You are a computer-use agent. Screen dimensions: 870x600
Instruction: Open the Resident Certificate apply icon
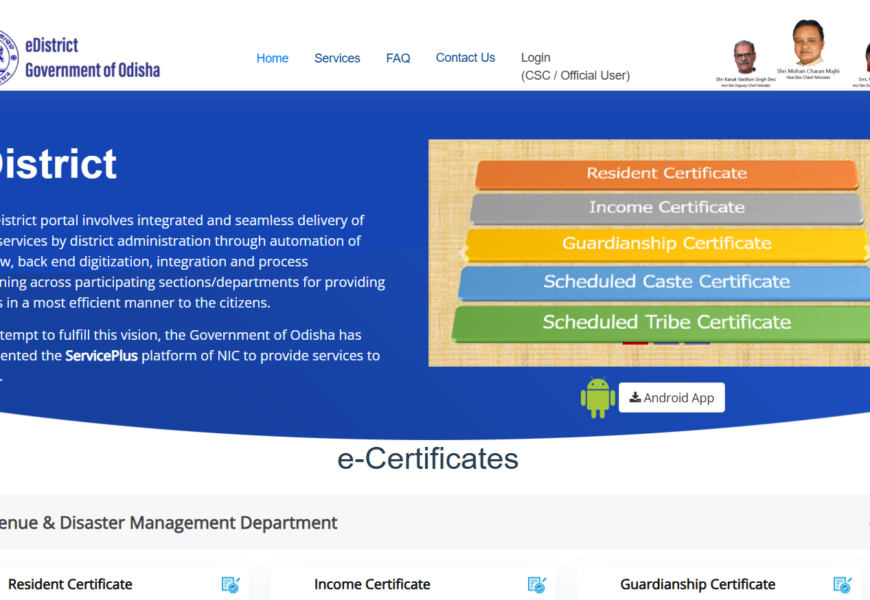coord(231,585)
